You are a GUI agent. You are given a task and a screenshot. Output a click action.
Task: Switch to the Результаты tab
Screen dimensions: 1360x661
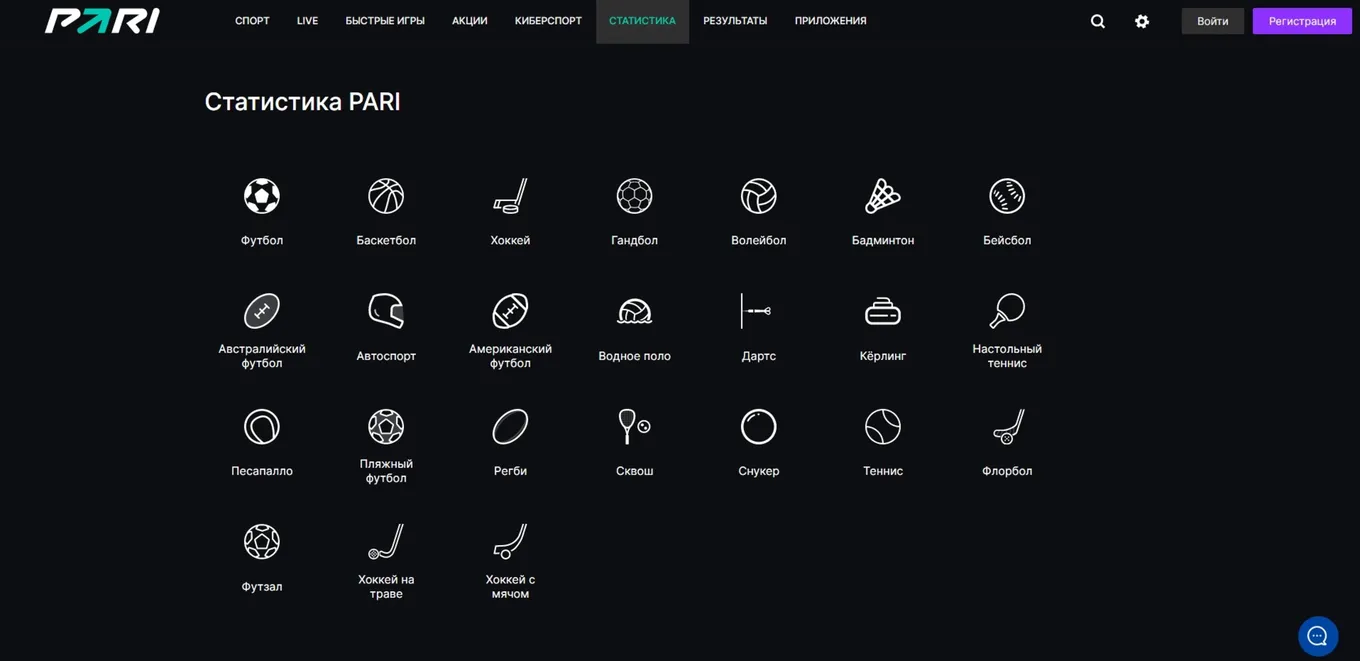[x=735, y=21]
